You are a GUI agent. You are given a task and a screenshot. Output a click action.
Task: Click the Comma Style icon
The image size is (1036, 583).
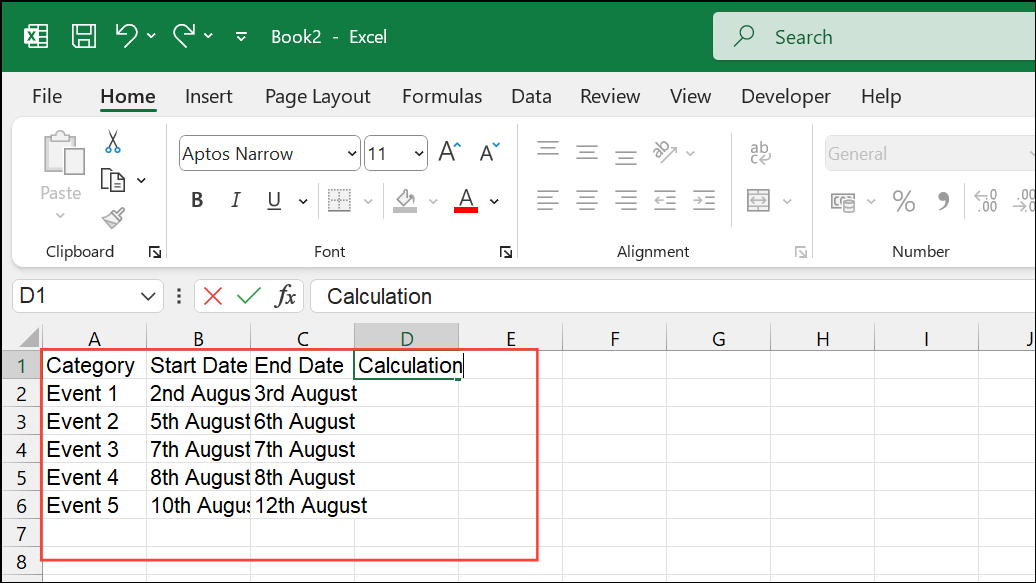(942, 200)
